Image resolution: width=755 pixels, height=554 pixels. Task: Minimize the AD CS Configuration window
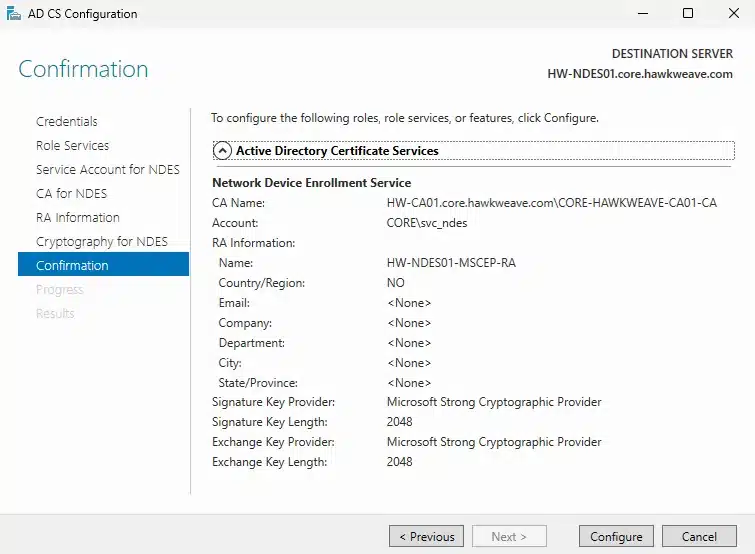[641, 14]
